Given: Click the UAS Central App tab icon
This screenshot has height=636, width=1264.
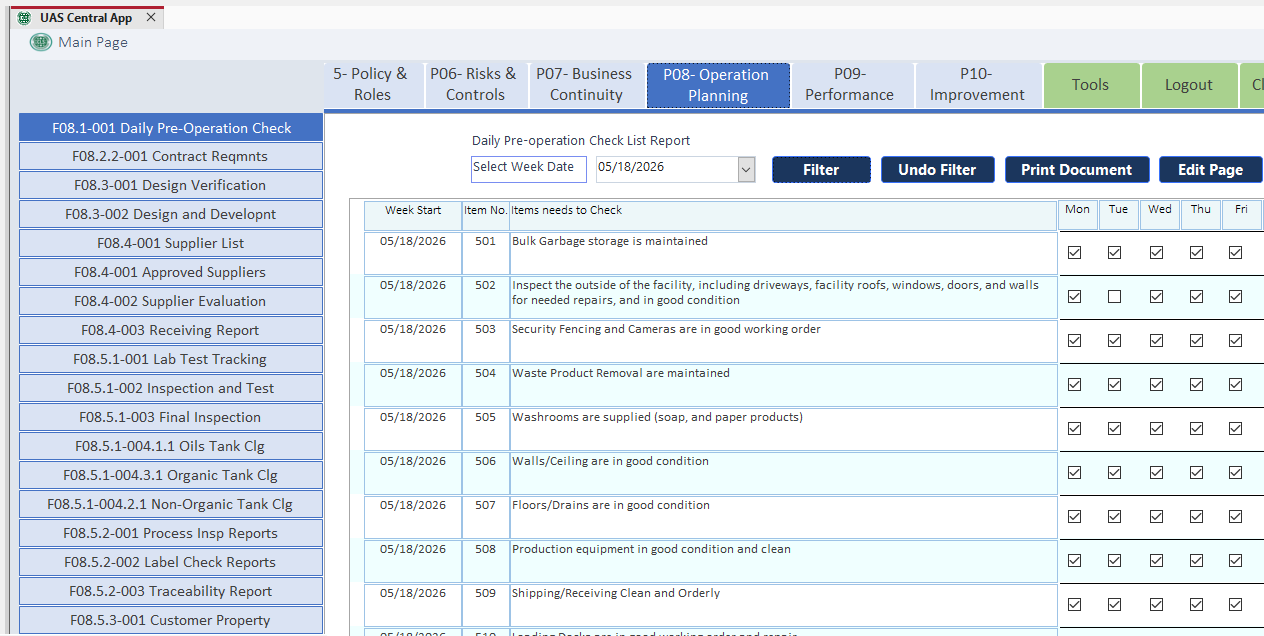Looking at the screenshot, I should (26, 18).
